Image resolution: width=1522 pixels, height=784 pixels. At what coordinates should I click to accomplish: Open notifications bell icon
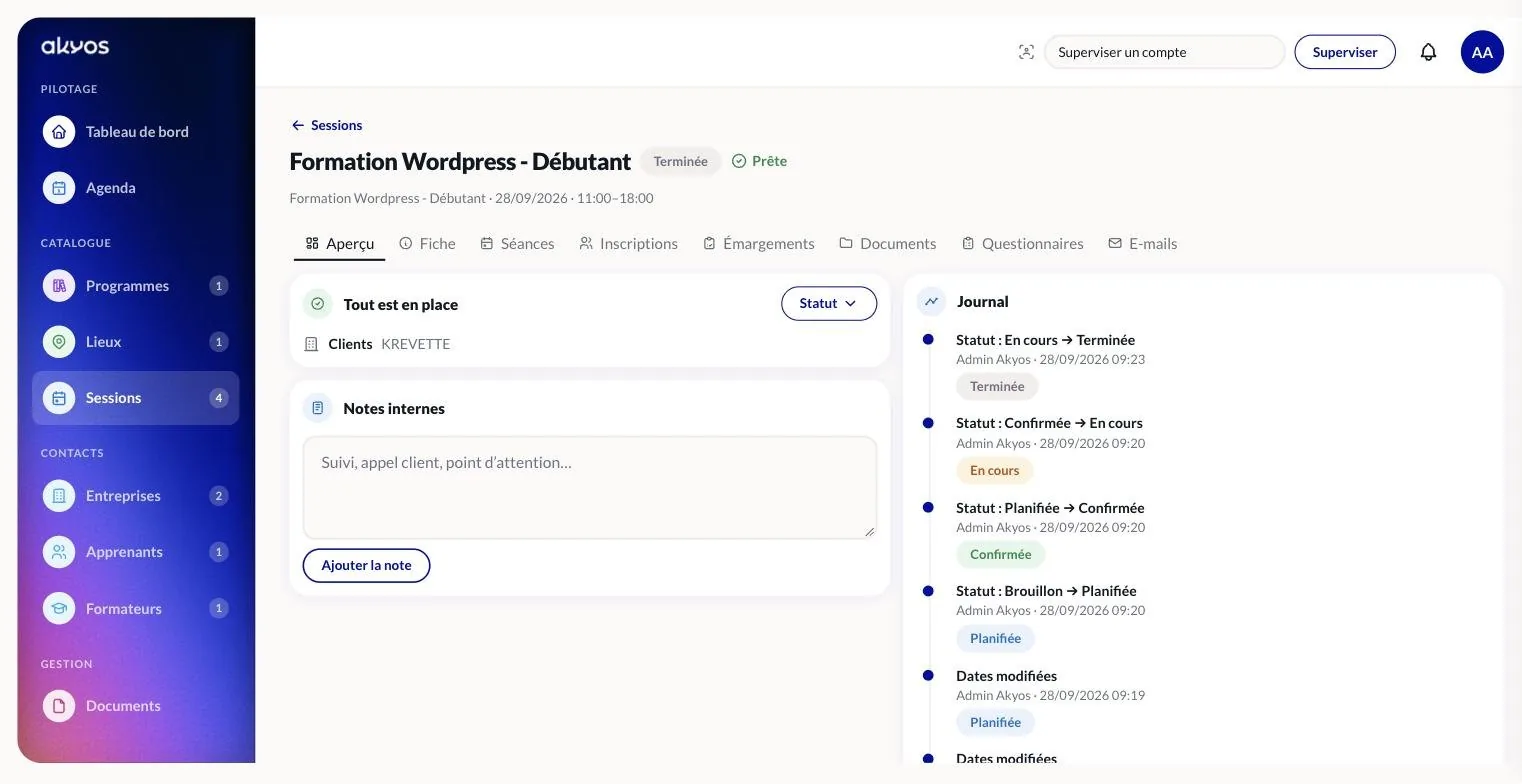1428,52
